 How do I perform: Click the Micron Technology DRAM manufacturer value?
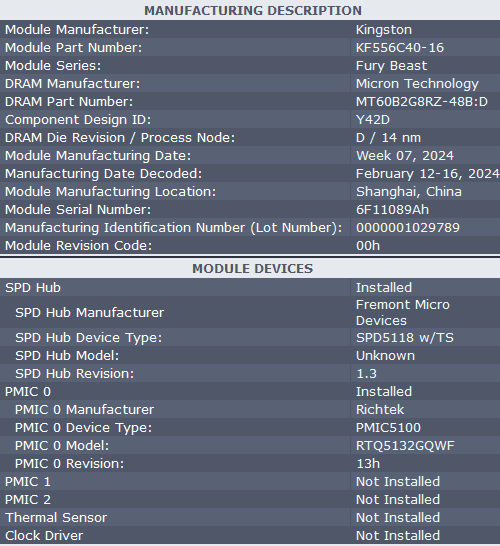(x=417, y=84)
